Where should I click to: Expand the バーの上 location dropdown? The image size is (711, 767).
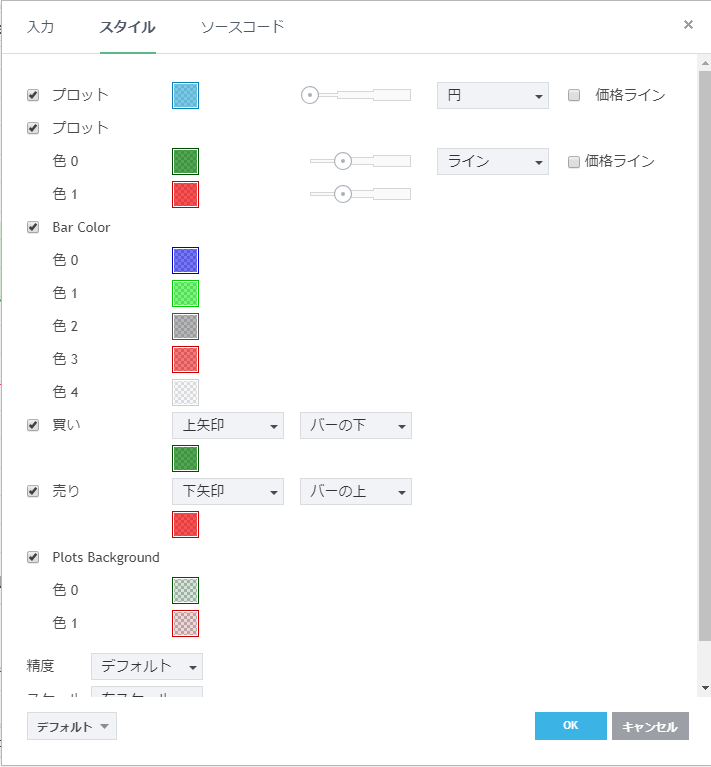click(355, 491)
